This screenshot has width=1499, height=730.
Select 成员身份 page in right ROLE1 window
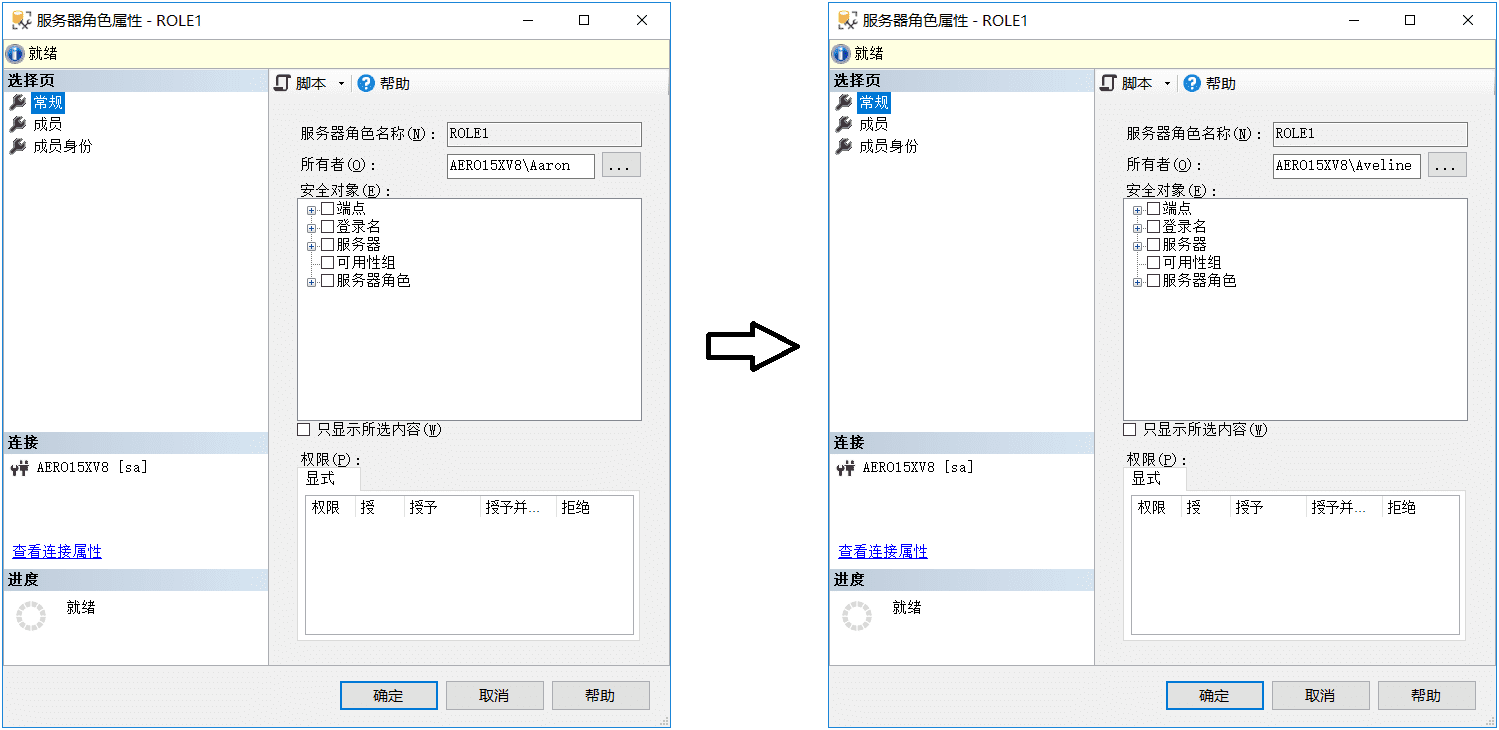click(888, 146)
